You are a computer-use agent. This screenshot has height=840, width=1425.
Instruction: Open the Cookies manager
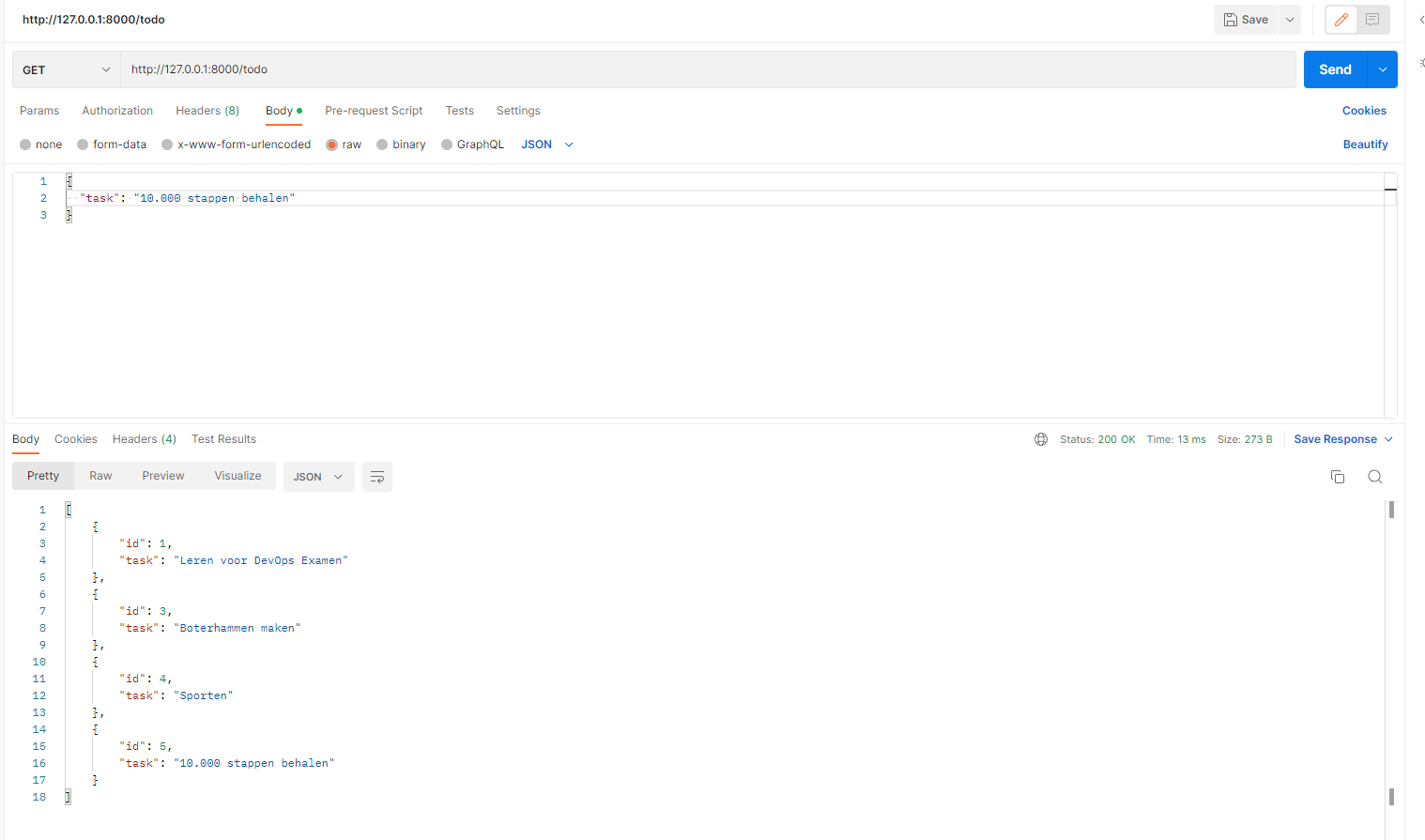tap(1364, 110)
